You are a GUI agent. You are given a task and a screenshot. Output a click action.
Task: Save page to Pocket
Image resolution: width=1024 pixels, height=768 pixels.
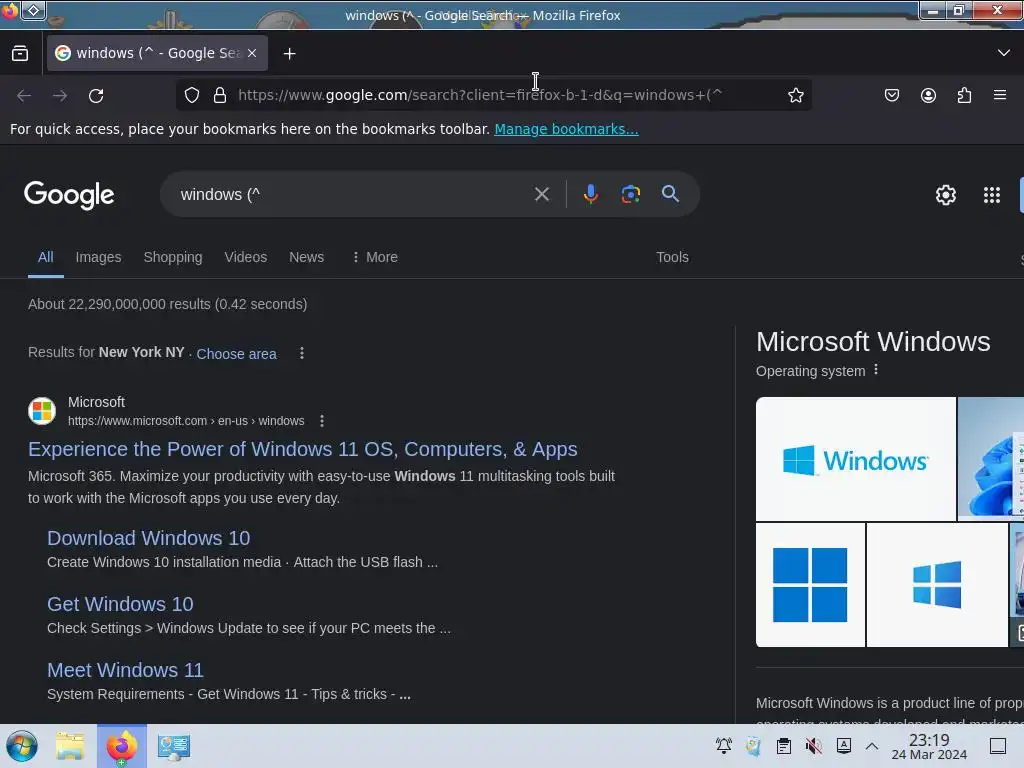point(891,95)
